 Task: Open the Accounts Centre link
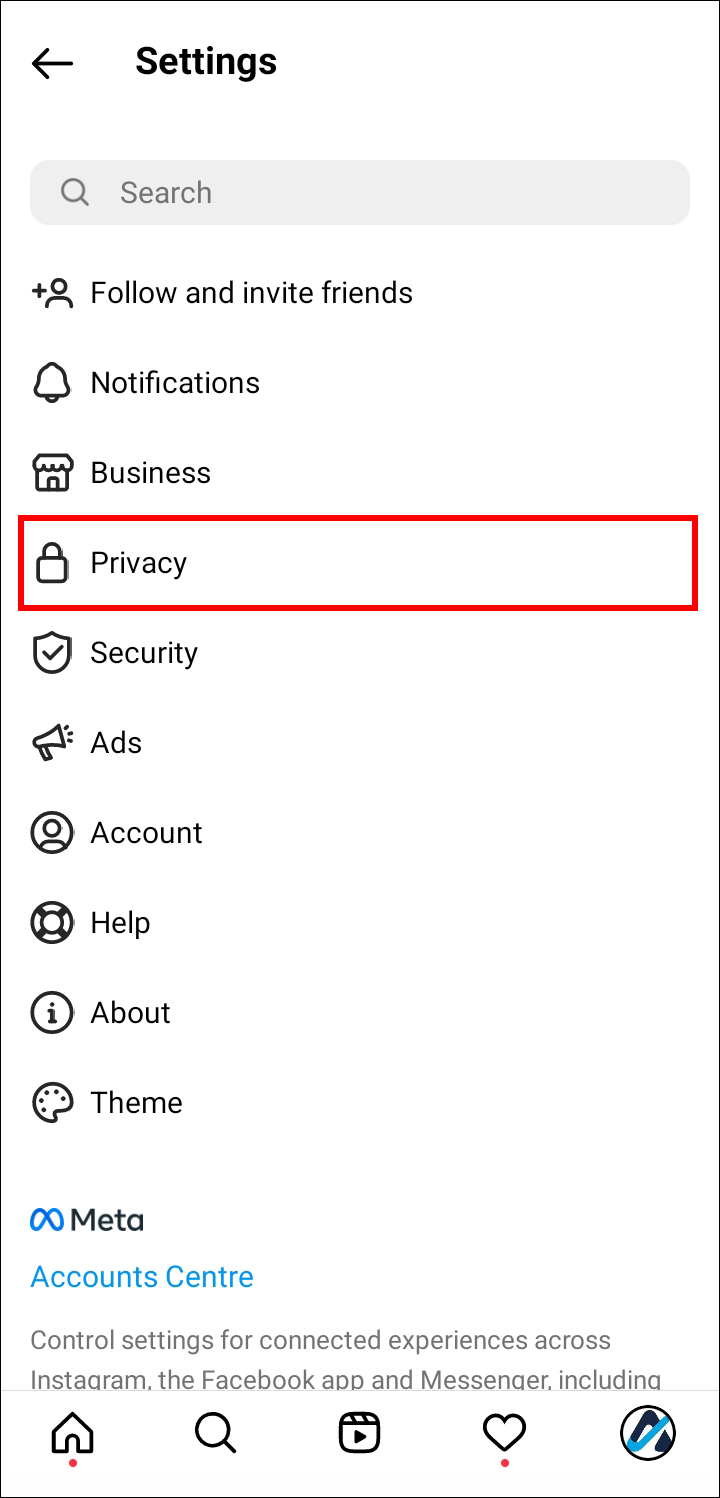coord(142,1277)
